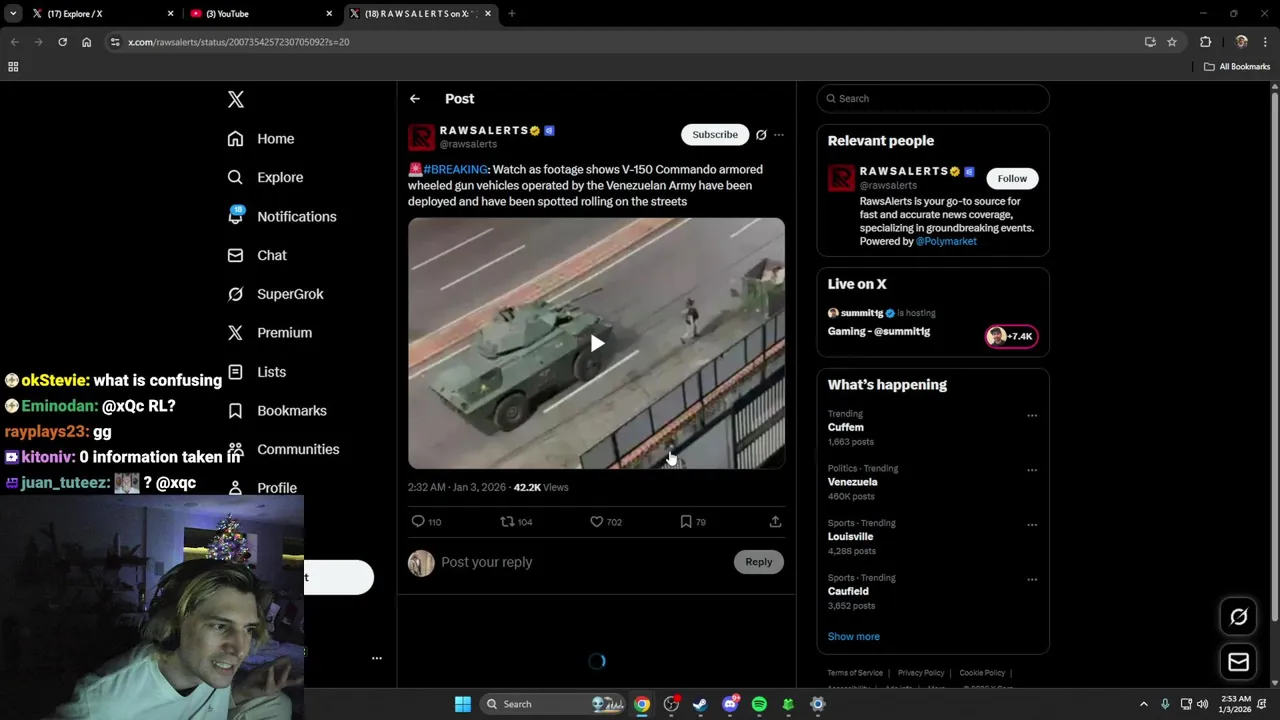Open more options for Louisville trend
The width and height of the screenshot is (1280, 720).
[1032, 525]
